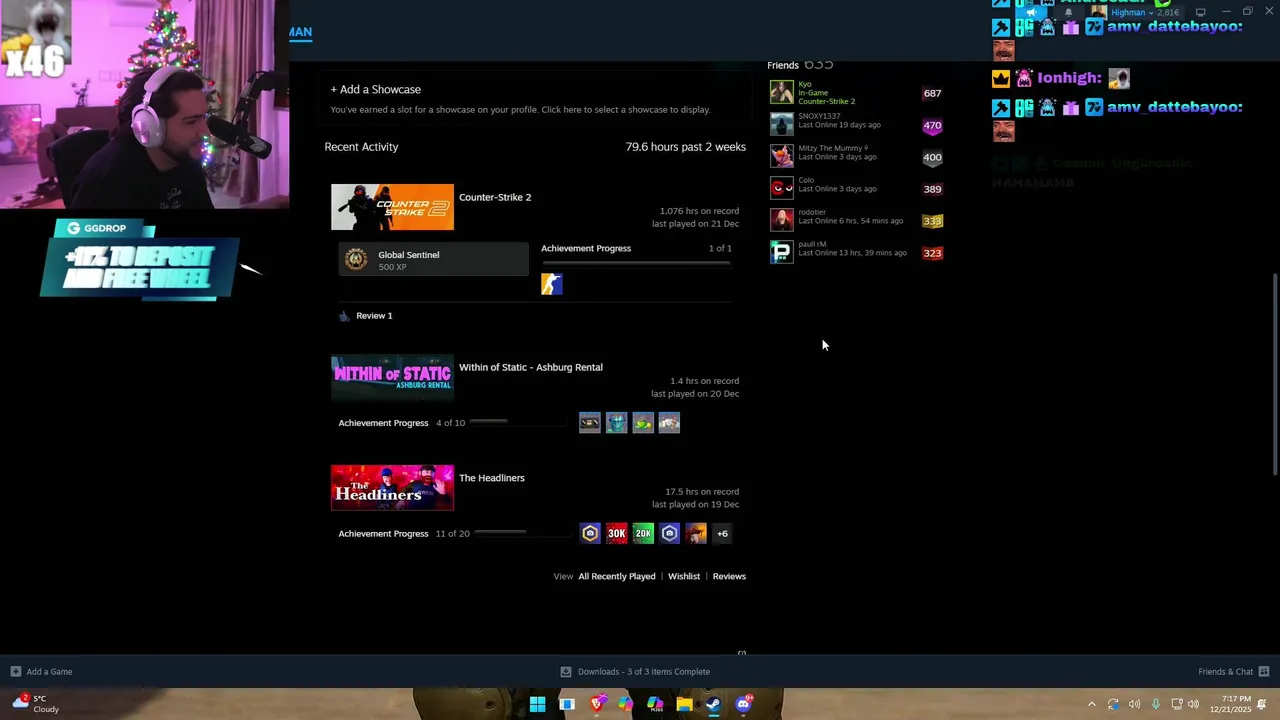The height and width of the screenshot is (720, 1280).
Task: View last Within of Static achievement icon
Action: coord(669,423)
